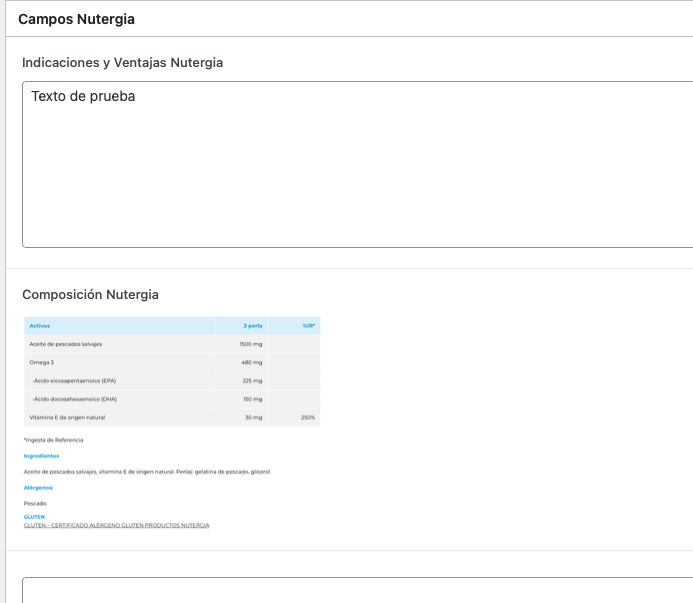Image resolution: width=693 pixels, height=603 pixels.
Task: Open the Gluten certificado alérgeno link
Action: click(116, 525)
